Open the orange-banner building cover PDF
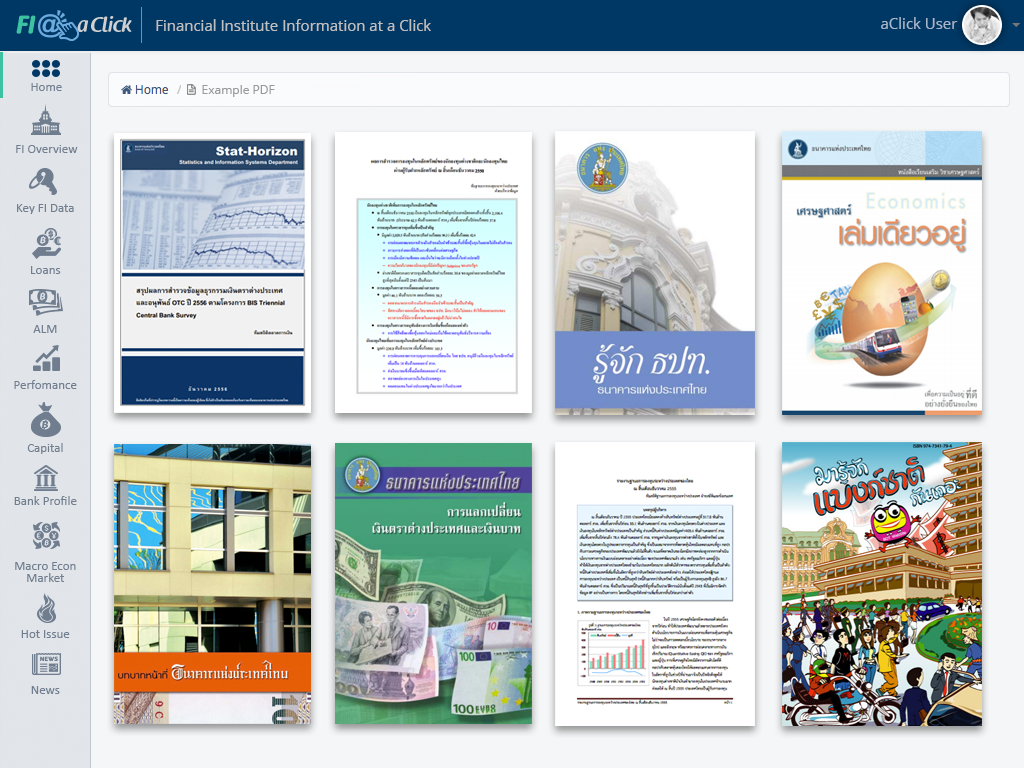Image resolution: width=1024 pixels, height=768 pixels. 212,584
